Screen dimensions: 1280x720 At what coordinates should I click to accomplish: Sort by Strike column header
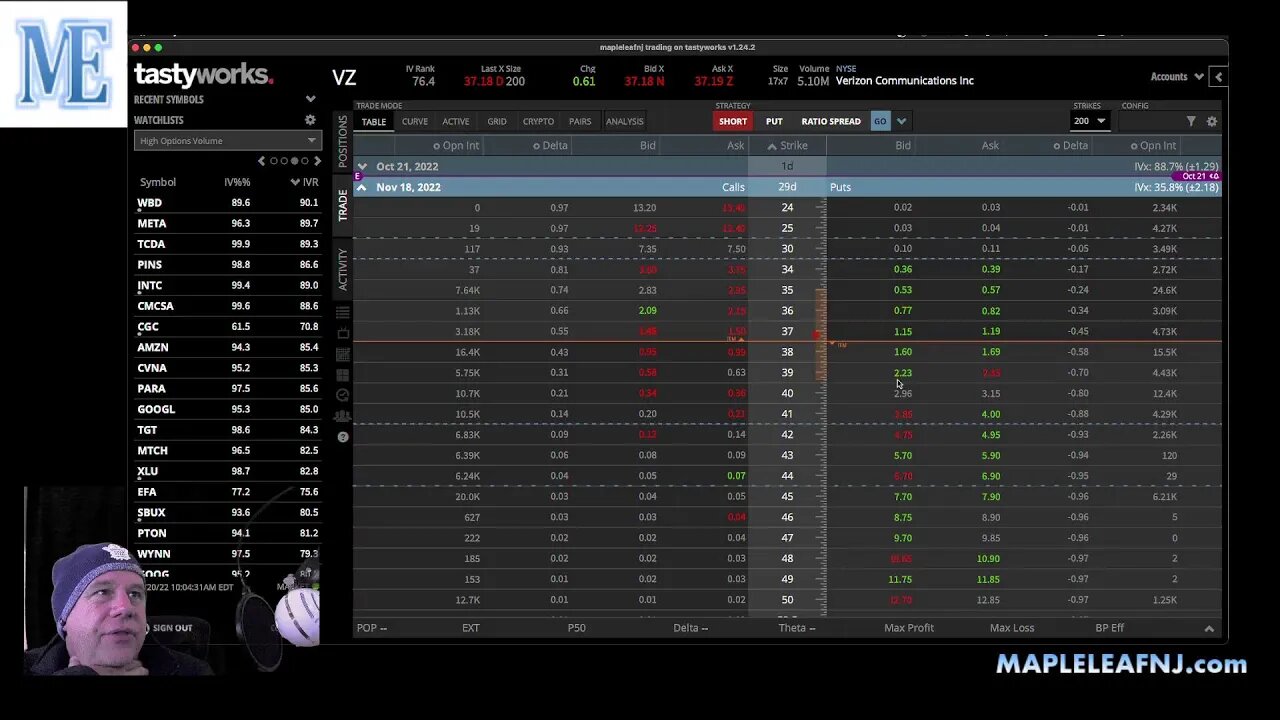coord(788,146)
